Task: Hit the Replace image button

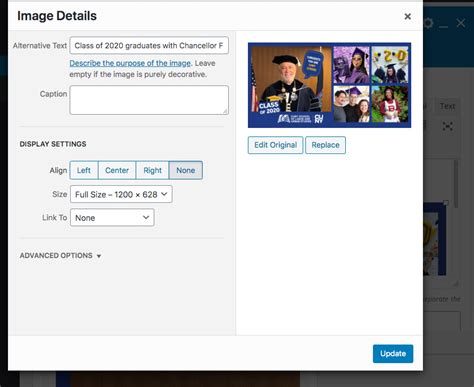Action: (x=325, y=145)
